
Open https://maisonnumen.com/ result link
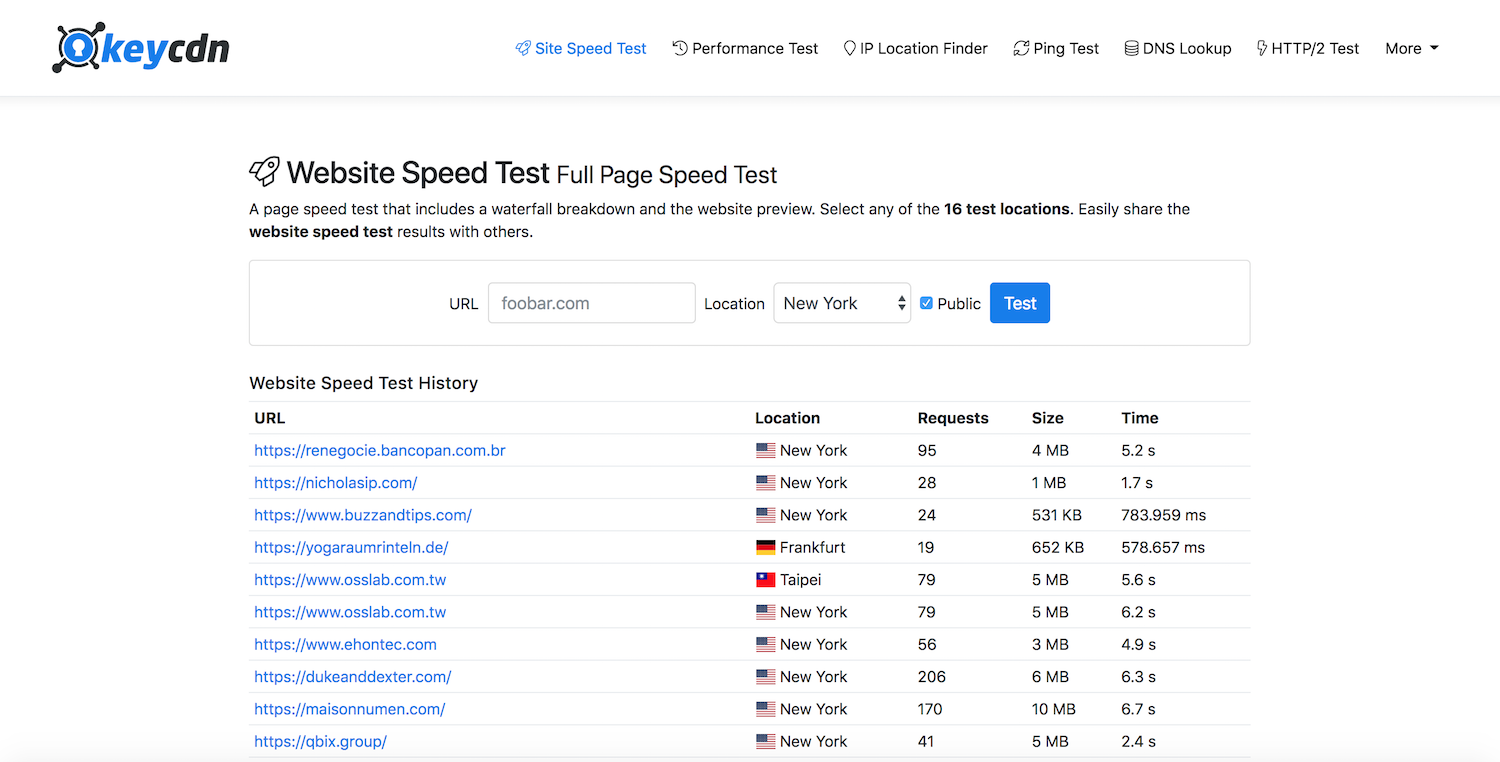point(350,709)
